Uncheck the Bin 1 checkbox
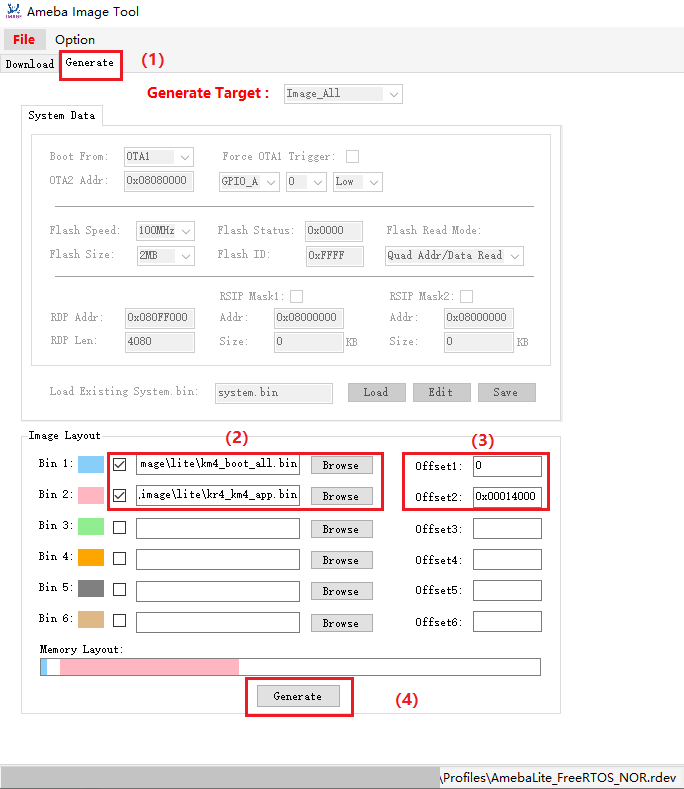 pyautogui.click(x=120, y=465)
